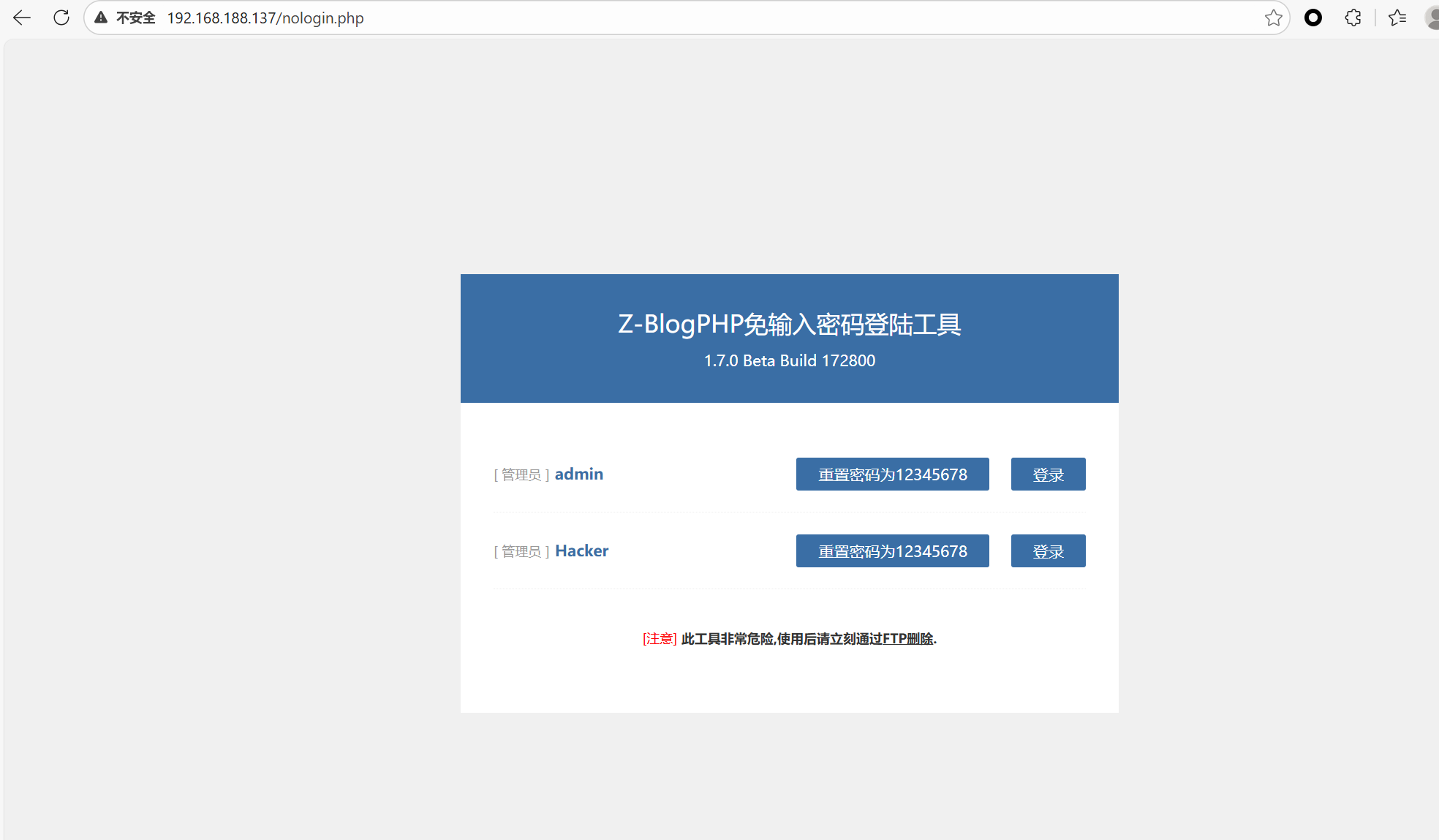Click the 1.7.0 Beta Build version text
1439x840 pixels.
(x=789, y=360)
